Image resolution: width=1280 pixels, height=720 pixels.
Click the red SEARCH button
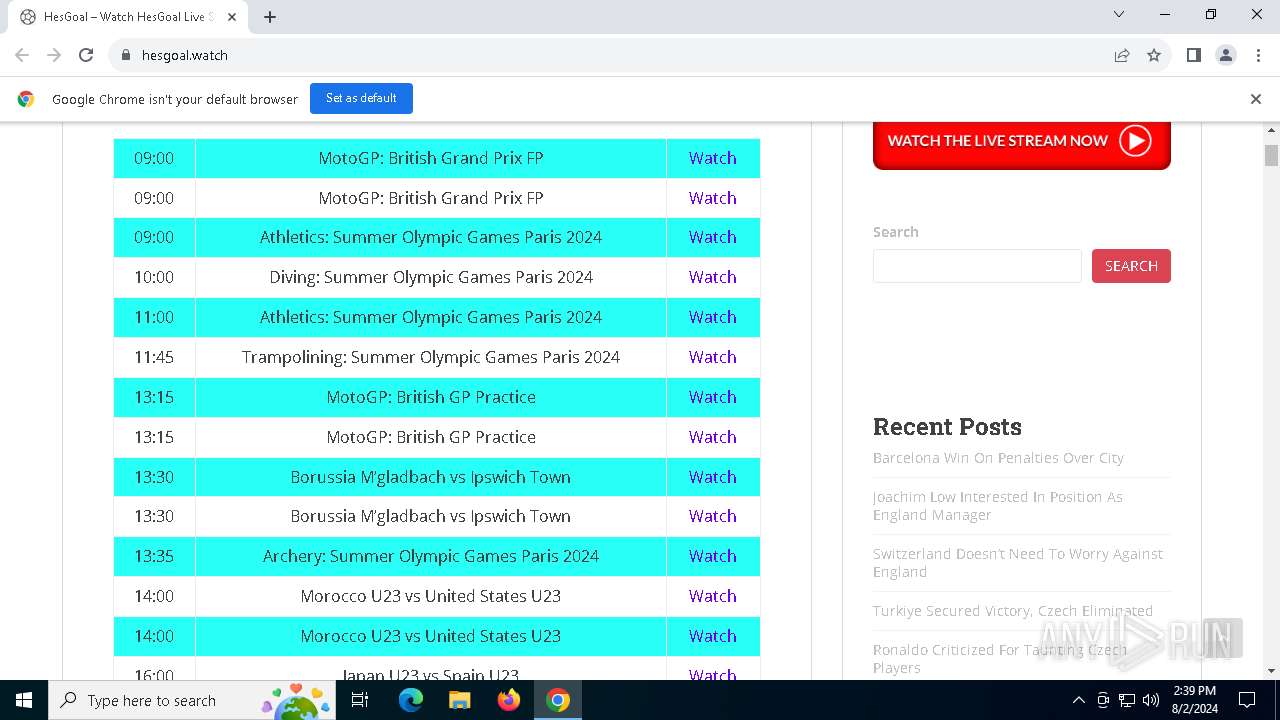coord(1131,266)
